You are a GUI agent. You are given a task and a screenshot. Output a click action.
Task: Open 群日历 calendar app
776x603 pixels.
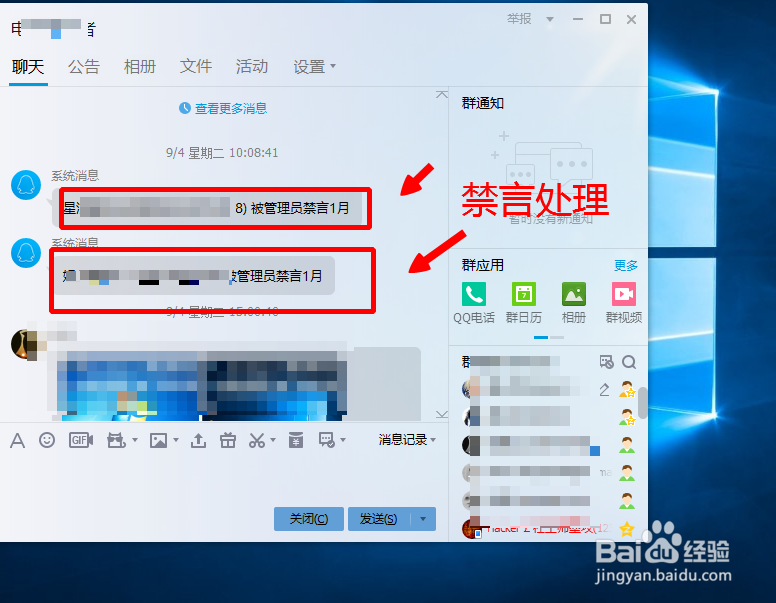pyautogui.click(x=524, y=295)
